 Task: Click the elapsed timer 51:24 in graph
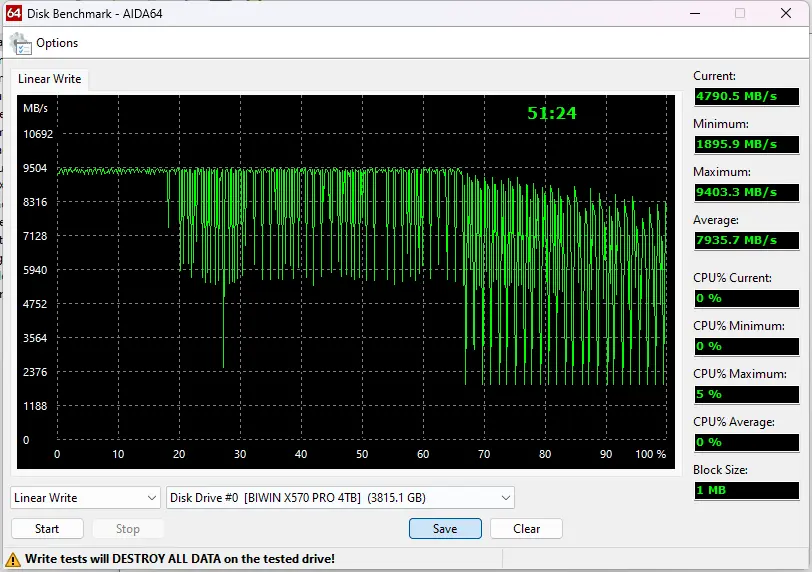[552, 113]
